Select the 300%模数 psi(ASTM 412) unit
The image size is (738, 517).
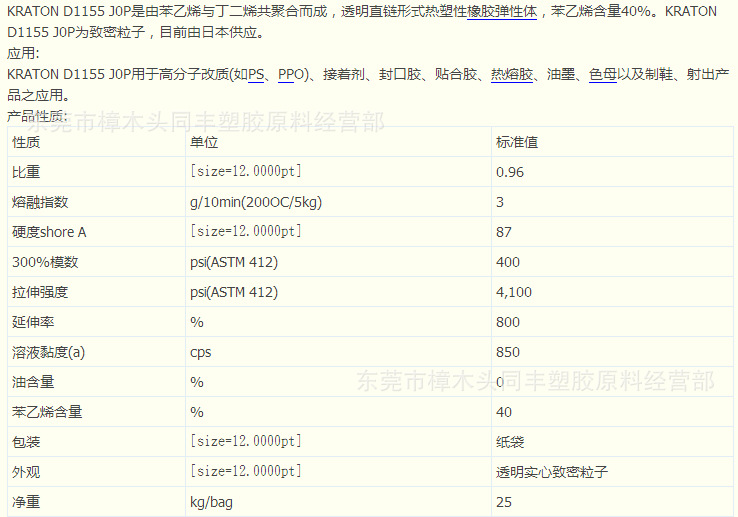pos(234,262)
